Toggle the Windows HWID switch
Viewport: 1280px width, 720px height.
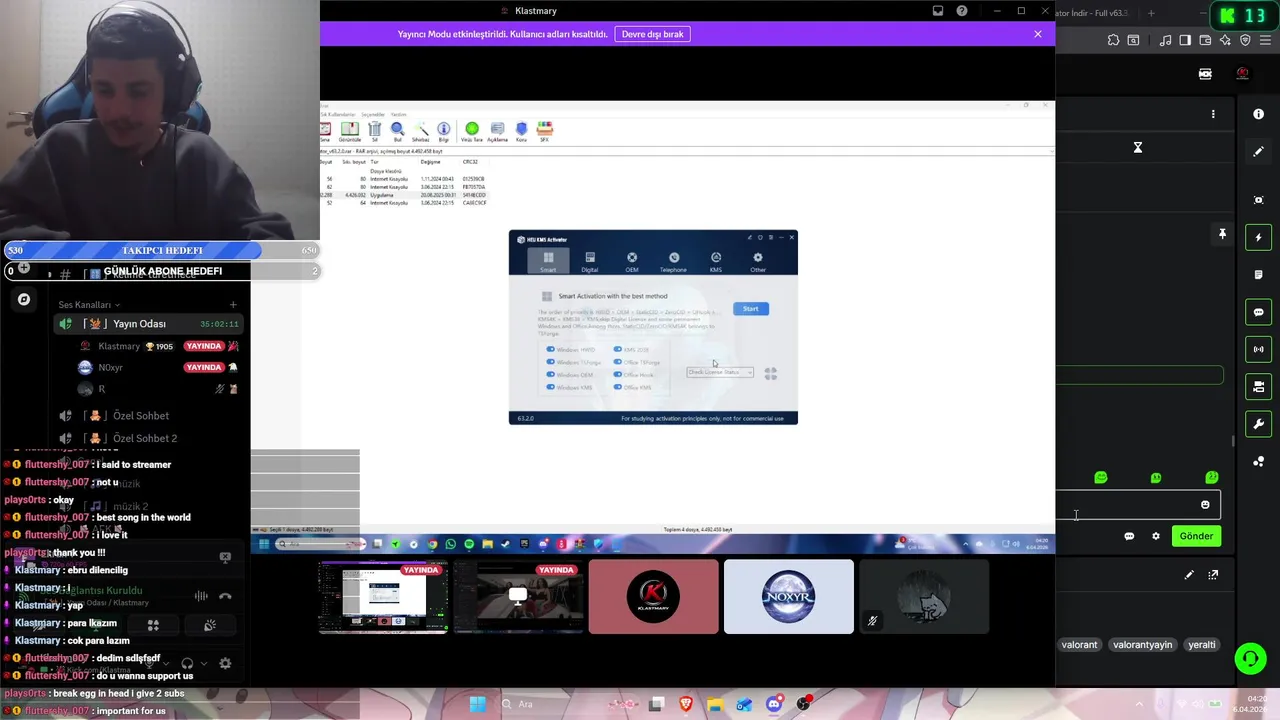coord(550,349)
